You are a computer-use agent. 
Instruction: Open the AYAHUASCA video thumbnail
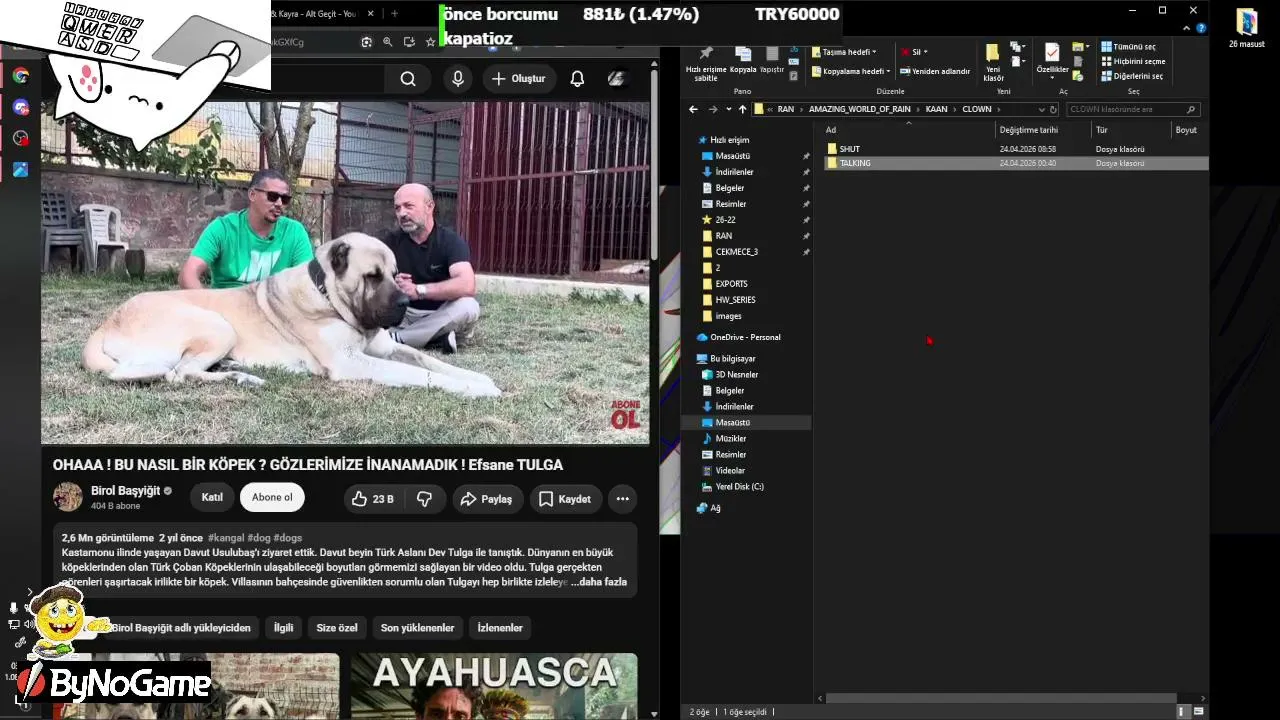494,686
